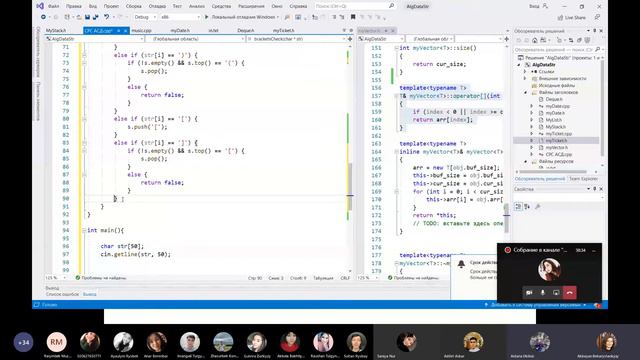Switch to the myDate.h tab
This screenshot has width=640, height=360.
180,31
